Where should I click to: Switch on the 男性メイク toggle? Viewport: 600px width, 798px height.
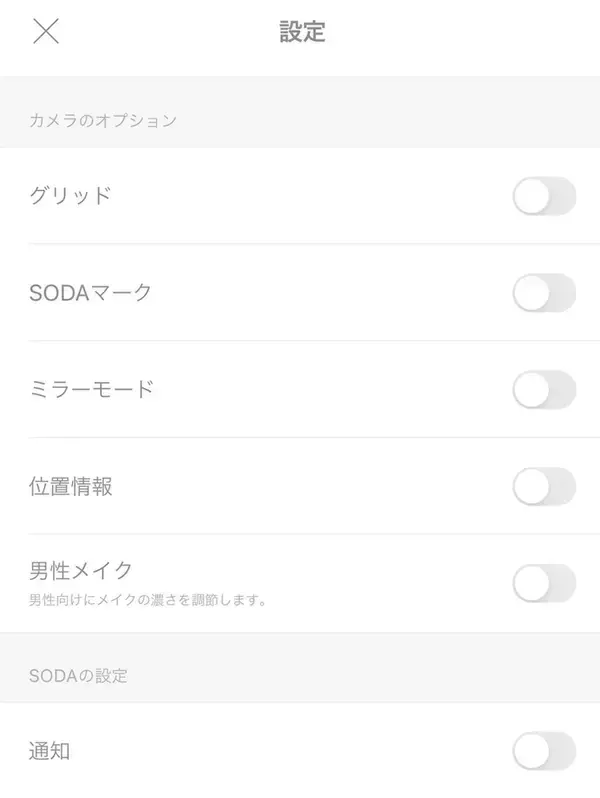pyautogui.click(x=544, y=583)
